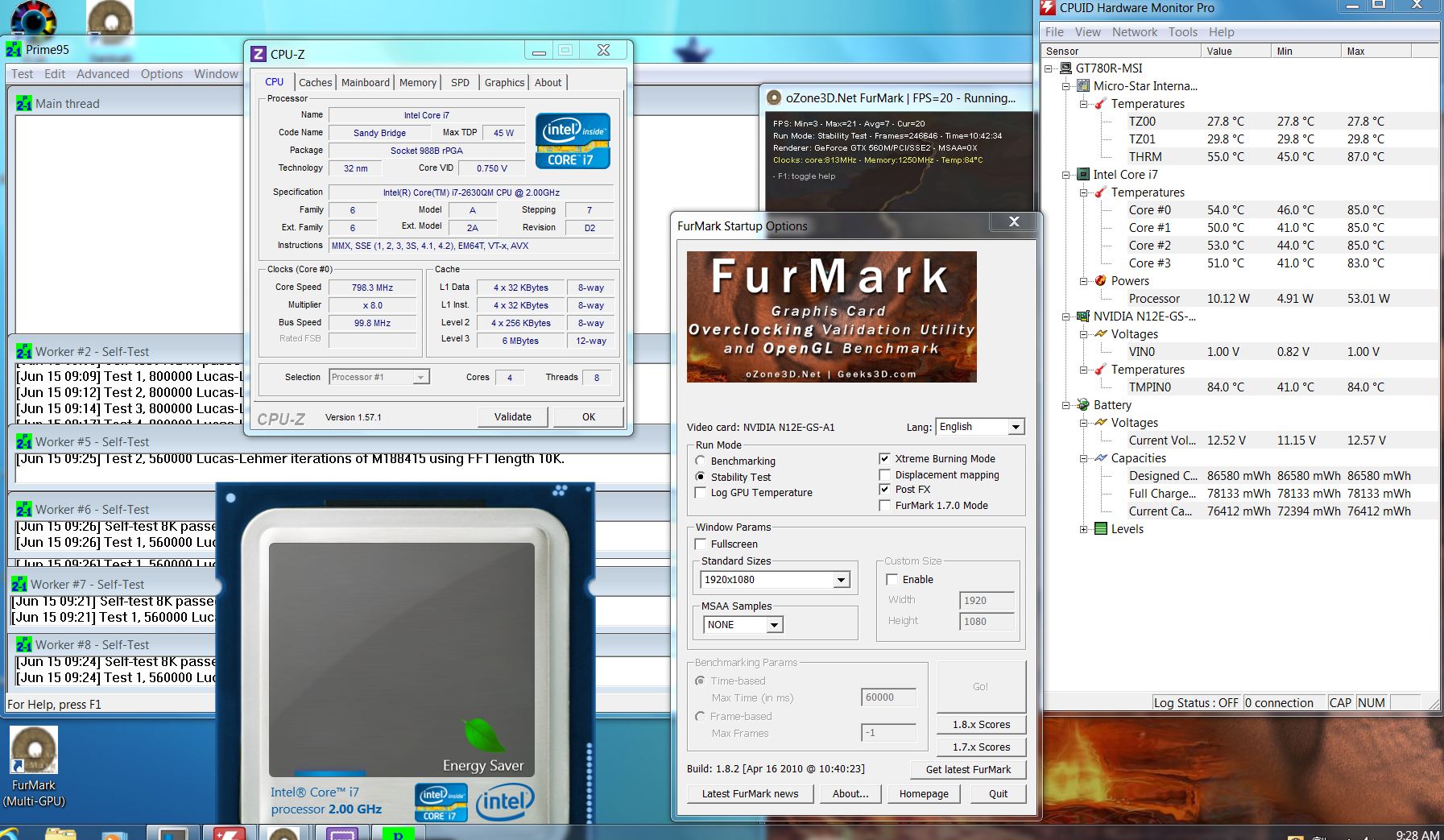
Task: Collapse the Capacities node
Action: coord(1084,458)
